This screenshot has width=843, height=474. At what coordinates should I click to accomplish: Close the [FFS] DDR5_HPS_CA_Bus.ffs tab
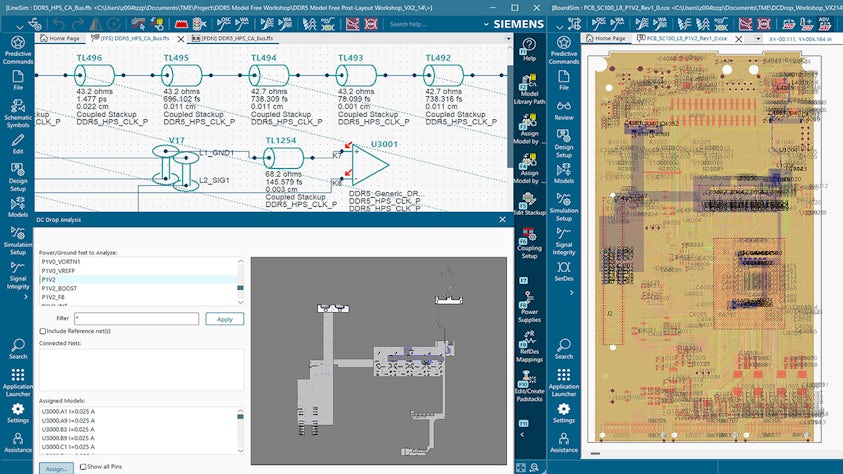click(181, 39)
